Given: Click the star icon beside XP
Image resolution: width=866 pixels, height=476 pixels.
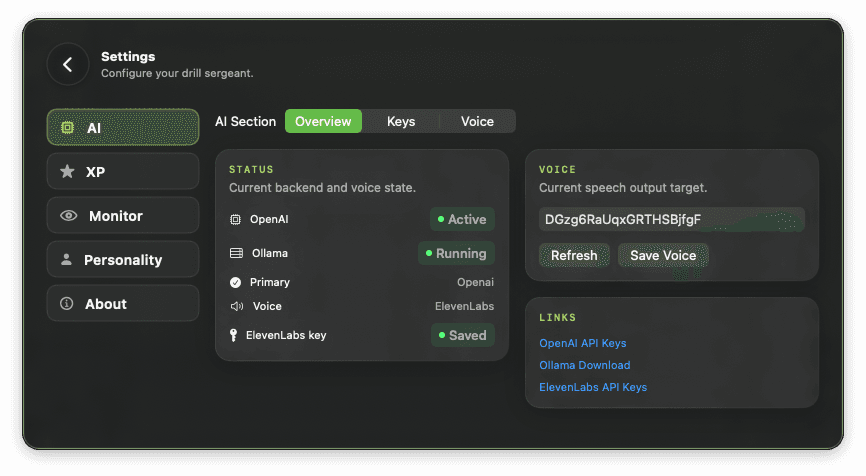Looking at the screenshot, I should [x=67, y=171].
